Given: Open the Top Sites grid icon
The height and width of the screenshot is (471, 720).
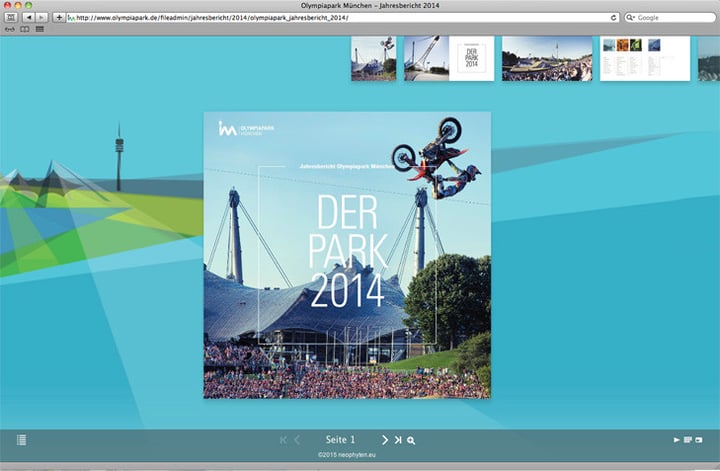Looking at the screenshot, I should coord(39,29).
